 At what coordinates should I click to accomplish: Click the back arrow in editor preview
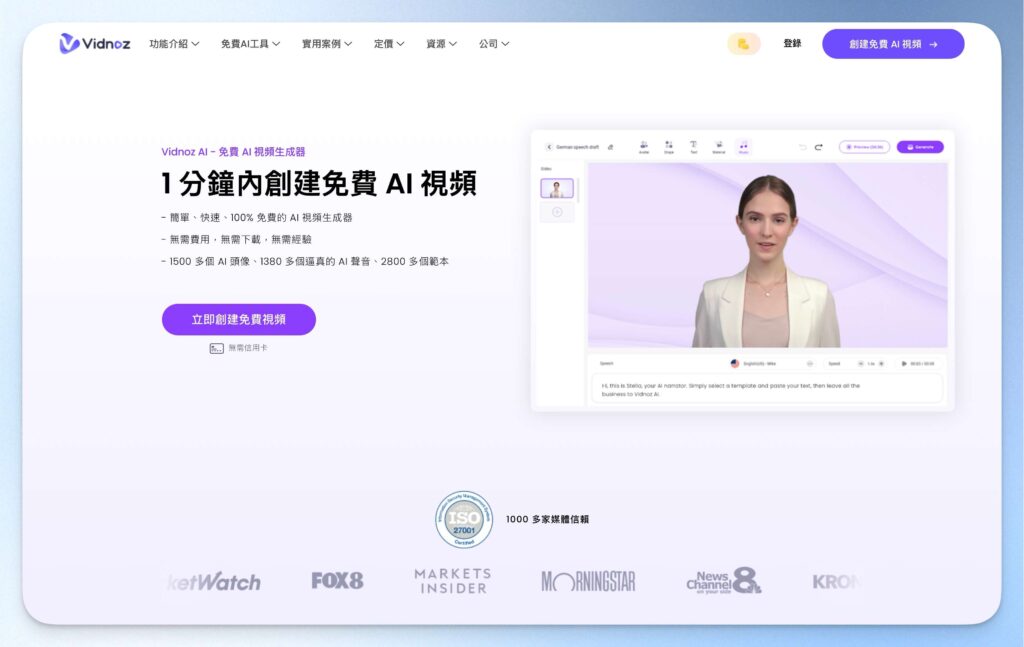pyautogui.click(x=549, y=147)
